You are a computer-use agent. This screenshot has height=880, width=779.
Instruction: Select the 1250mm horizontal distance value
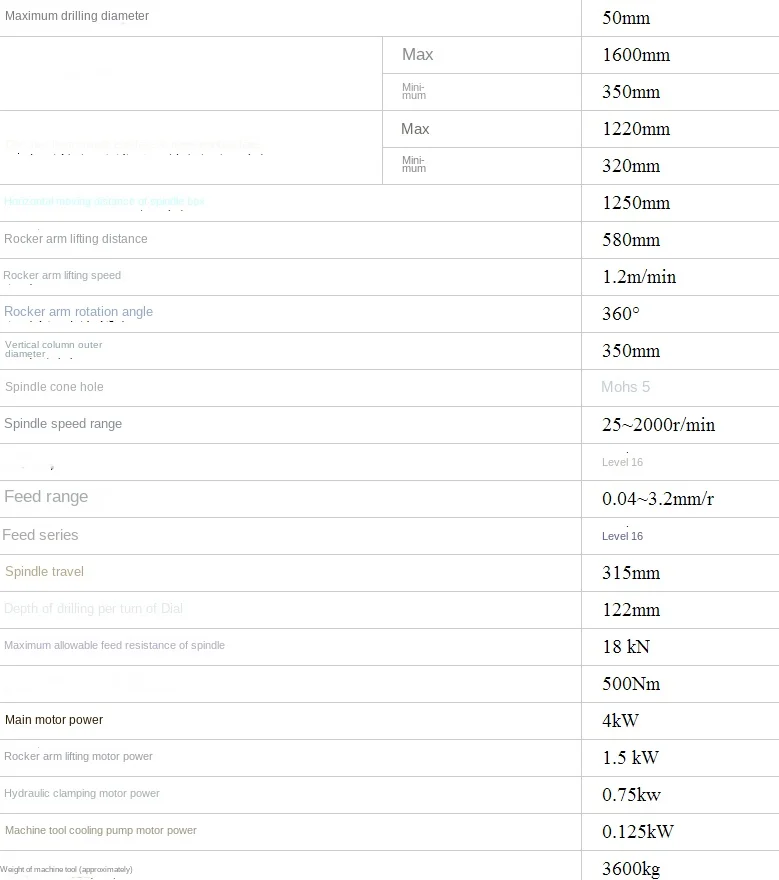pos(636,203)
